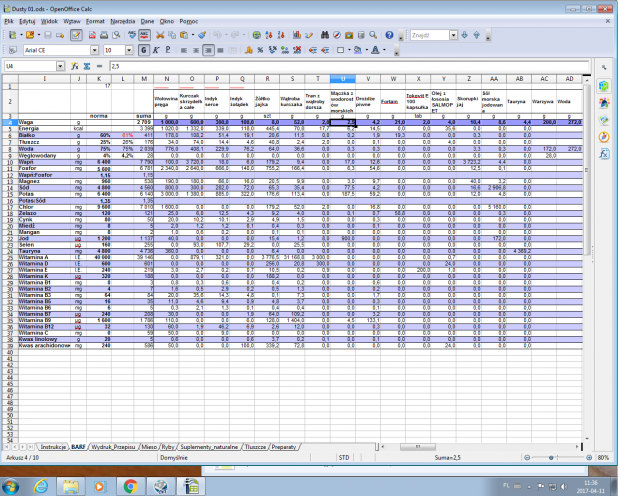Image resolution: width=620 pixels, height=496 pixels.
Task: Click the Save document icon
Action: point(48,35)
